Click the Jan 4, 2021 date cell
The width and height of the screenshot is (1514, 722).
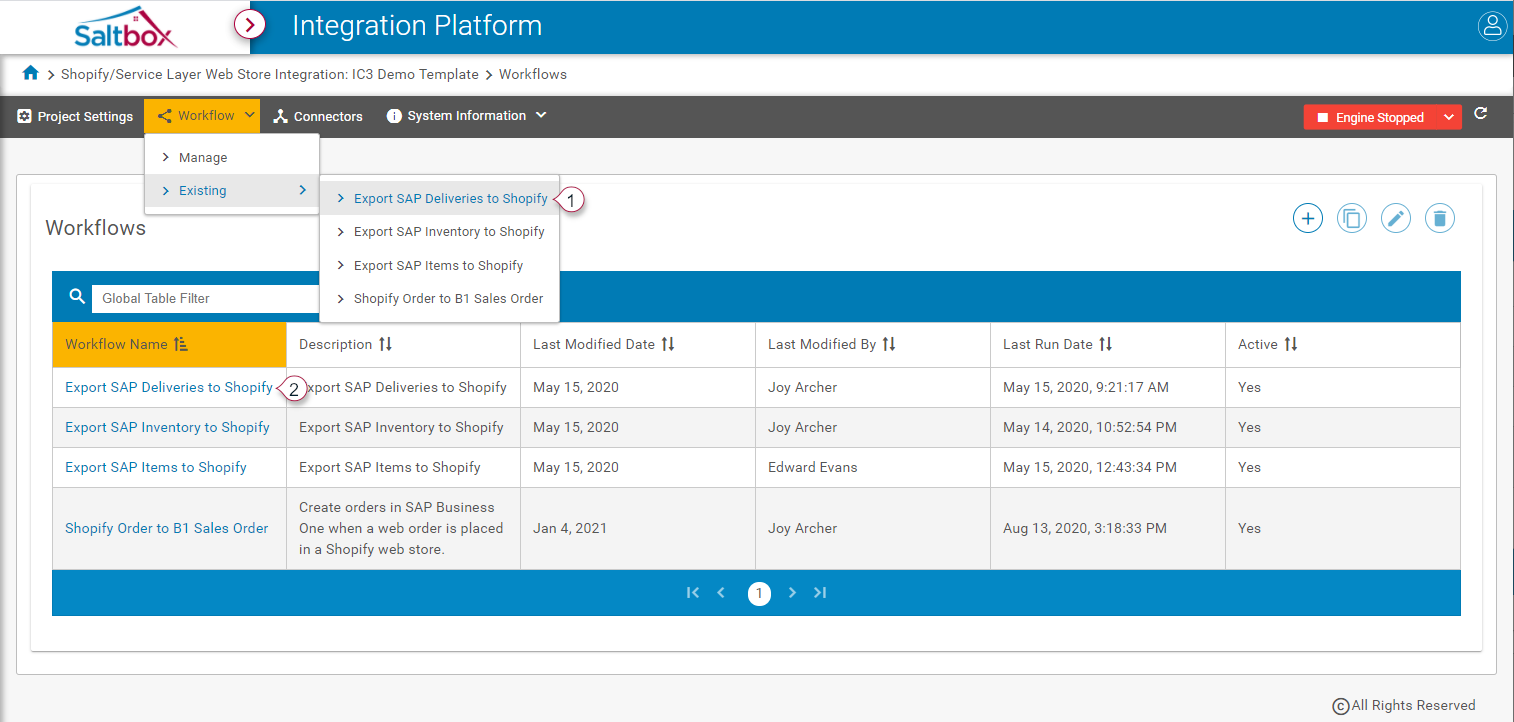point(638,528)
